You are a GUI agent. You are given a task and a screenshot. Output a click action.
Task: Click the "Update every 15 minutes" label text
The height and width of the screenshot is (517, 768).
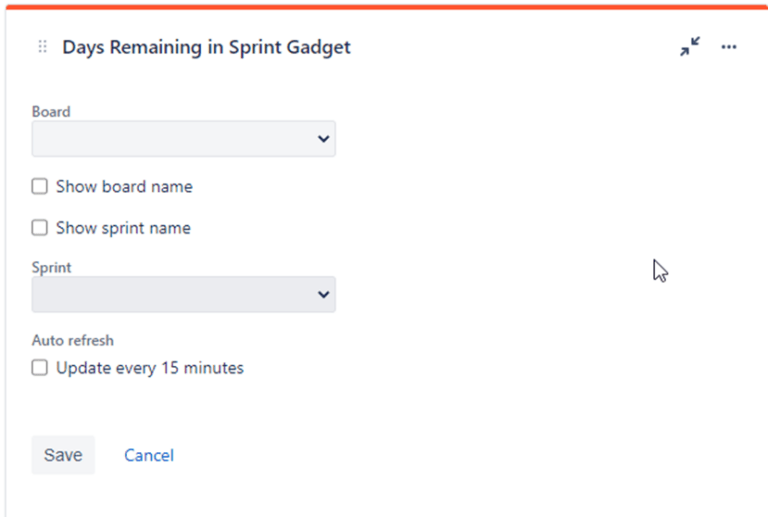coord(150,367)
